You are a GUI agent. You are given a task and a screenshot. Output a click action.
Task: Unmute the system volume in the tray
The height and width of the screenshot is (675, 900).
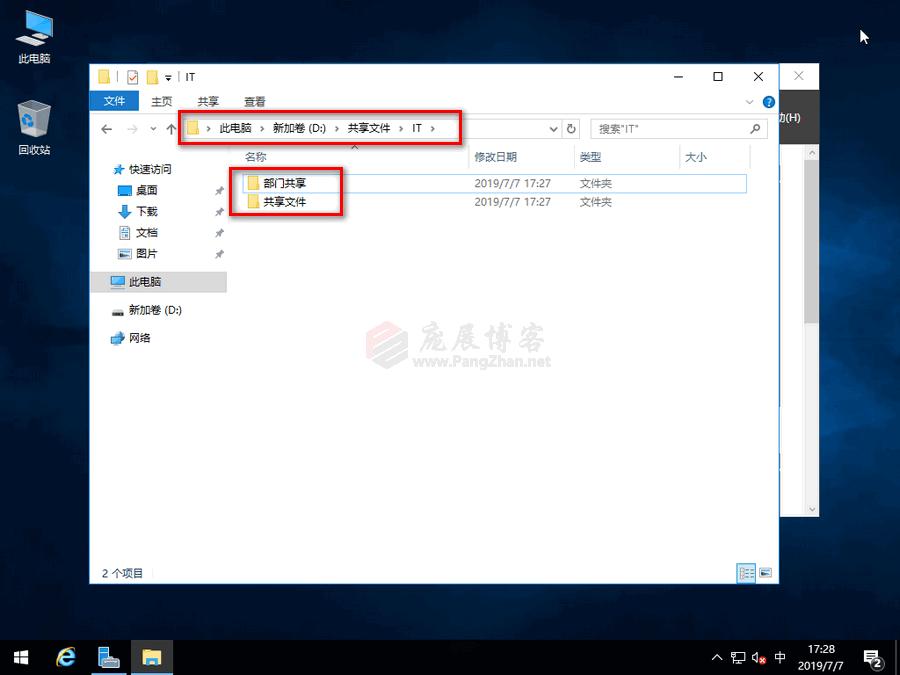(758, 657)
